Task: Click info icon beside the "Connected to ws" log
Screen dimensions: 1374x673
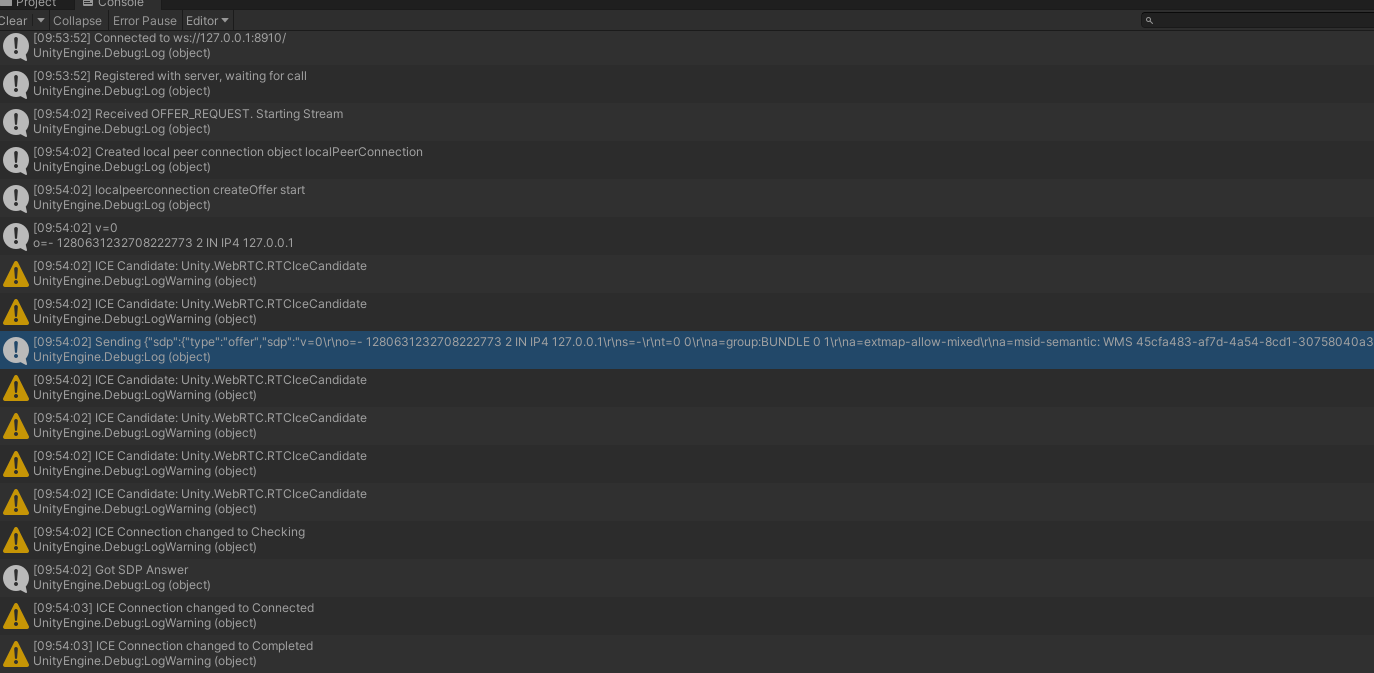Action: point(16,45)
